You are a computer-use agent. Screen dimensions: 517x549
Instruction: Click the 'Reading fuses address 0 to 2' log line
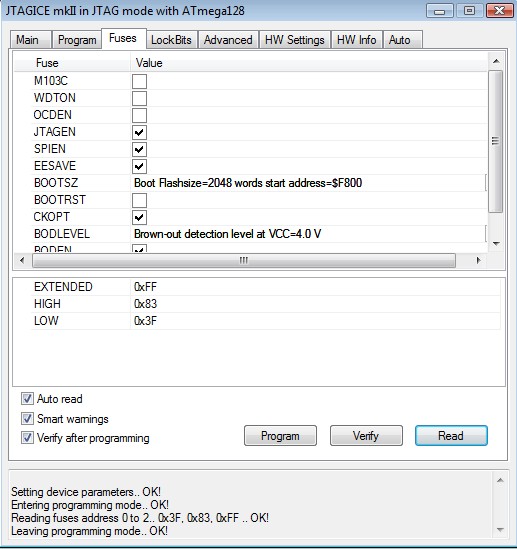pyautogui.click(x=140, y=518)
